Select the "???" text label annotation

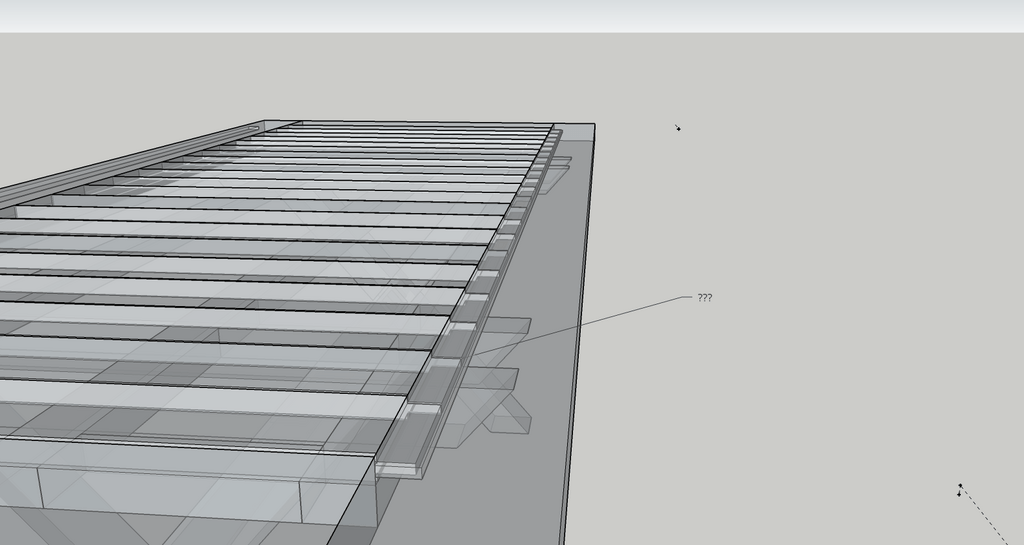click(705, 298)
